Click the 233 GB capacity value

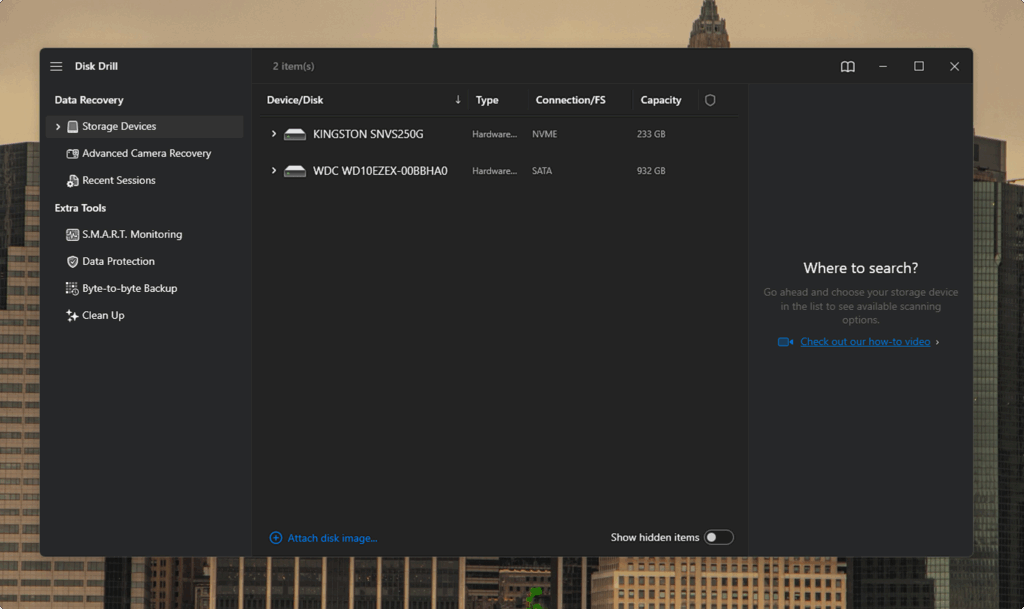[651, 134]
